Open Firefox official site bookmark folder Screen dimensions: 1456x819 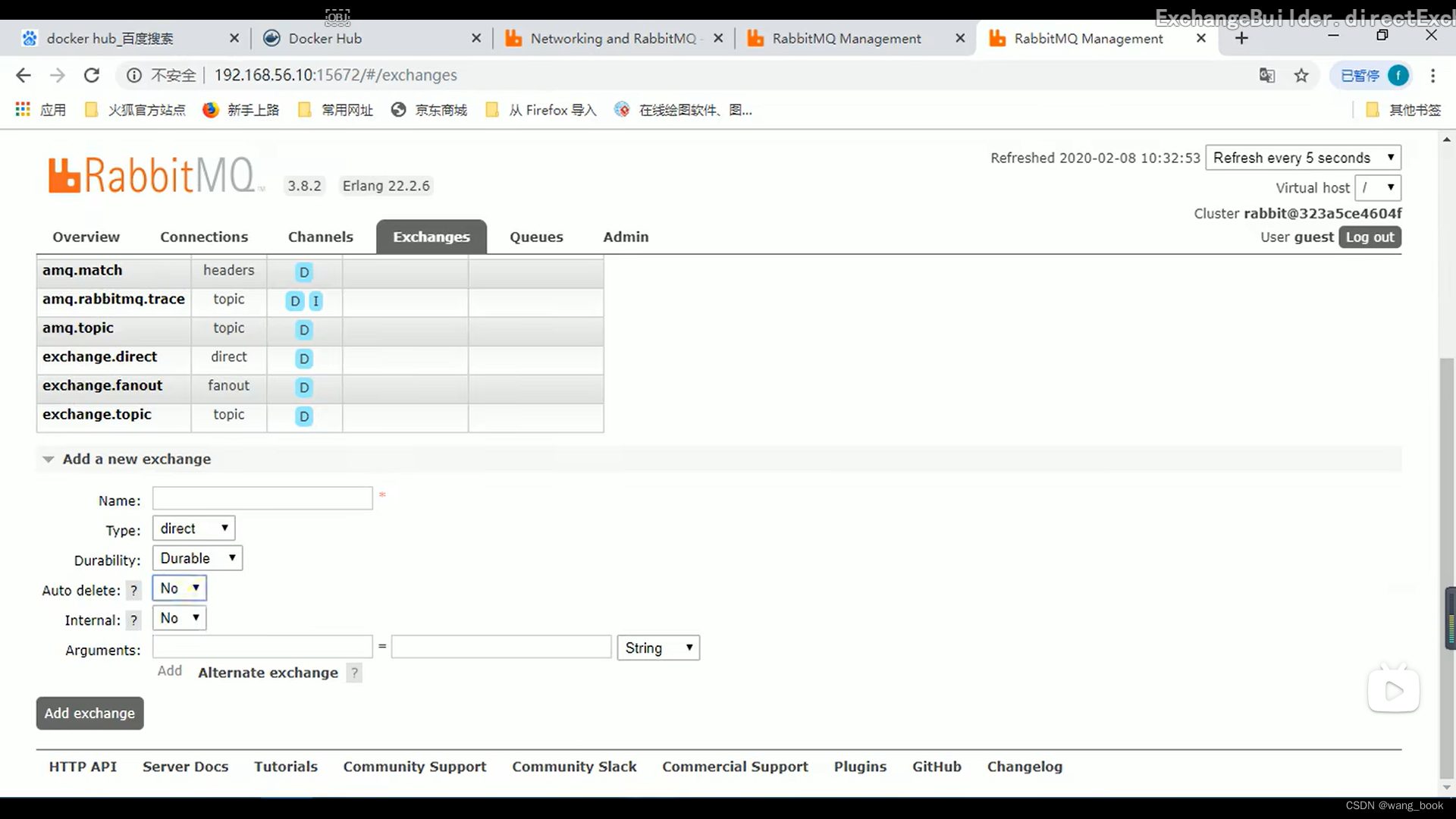tap(135, 110)
